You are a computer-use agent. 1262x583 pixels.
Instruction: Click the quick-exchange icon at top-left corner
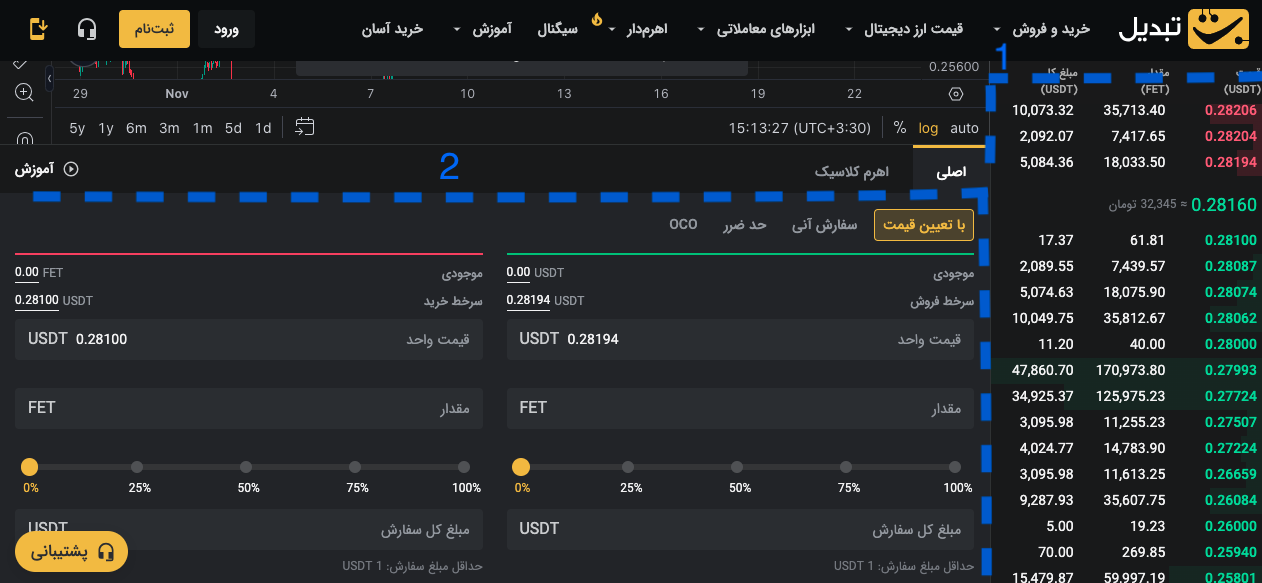tap(39, 29)
